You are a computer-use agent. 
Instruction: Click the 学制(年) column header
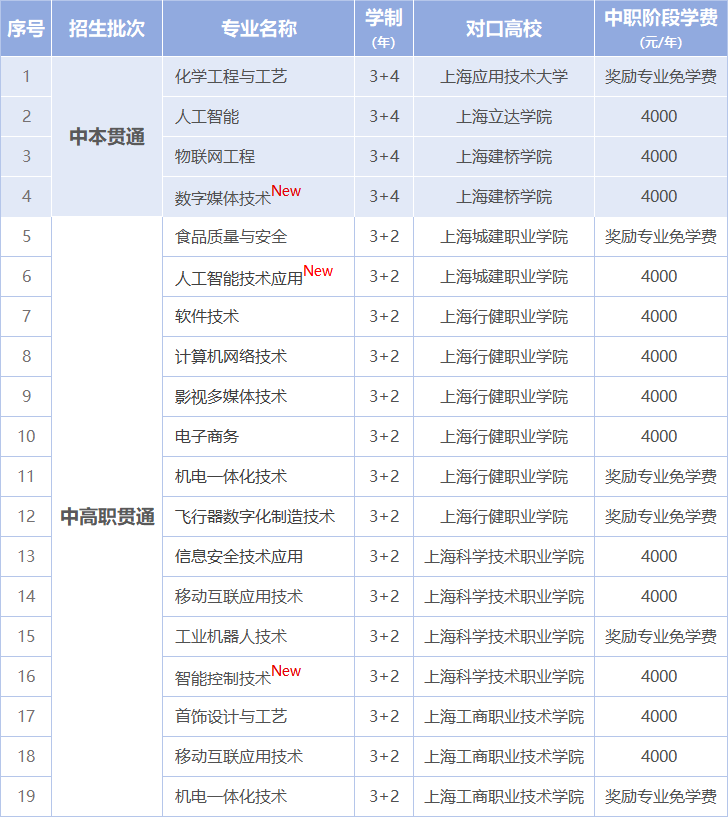[x=384, y=28]
